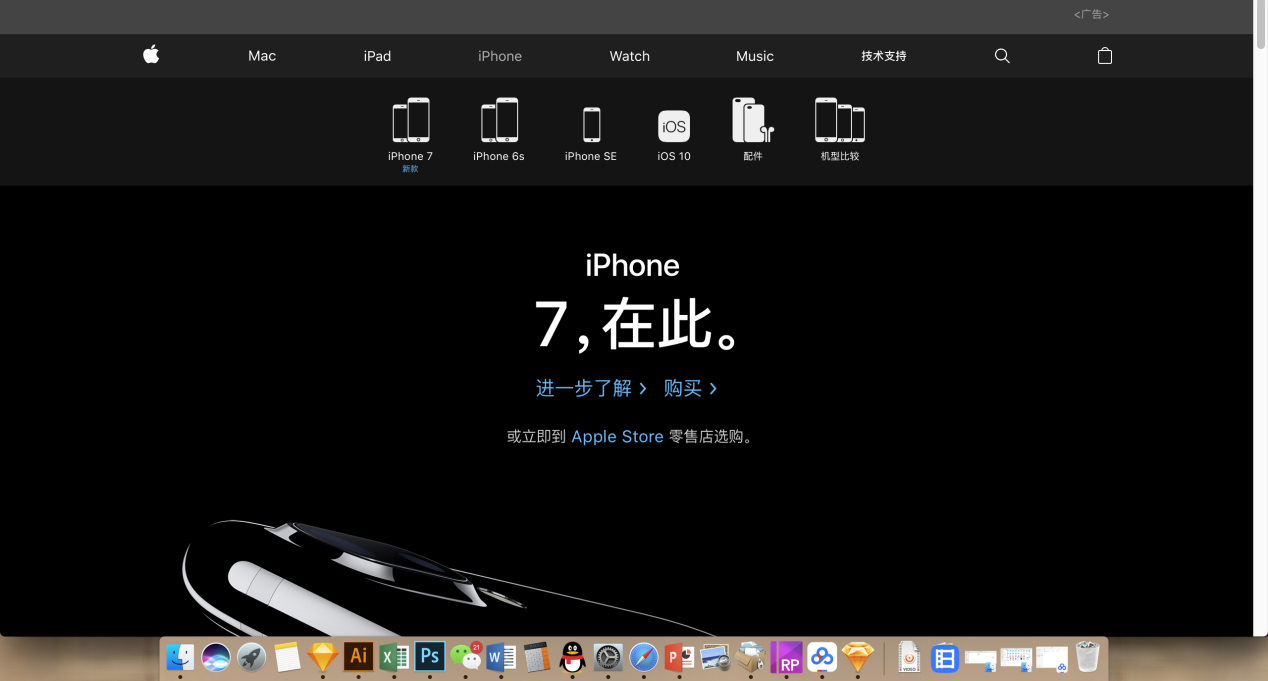The image size is (1268, 681).
Task: Open 技术支持 in the navigation bar
Action: 884,56
